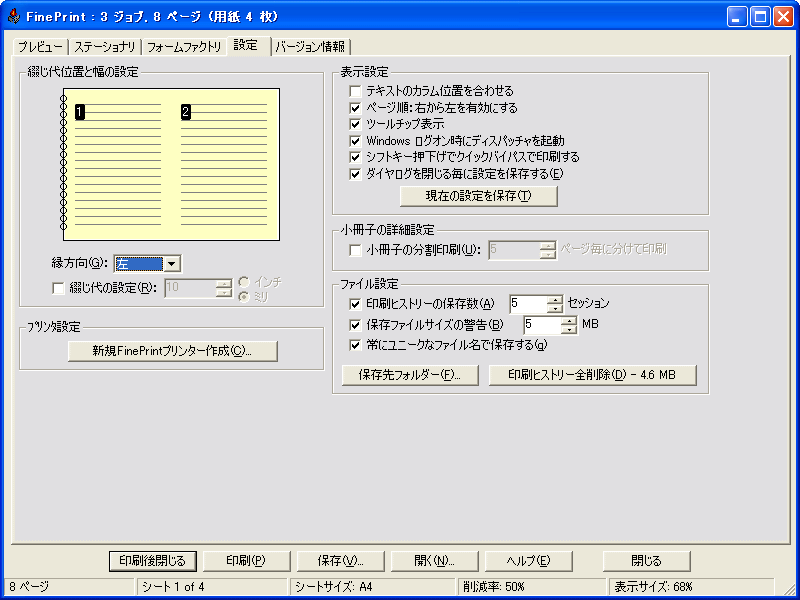Viewport: 800px width, 600px height.
Task: Click 新規FinePrintプリンター作成 button
Action: pyautogui.click(x=172, y=351)
